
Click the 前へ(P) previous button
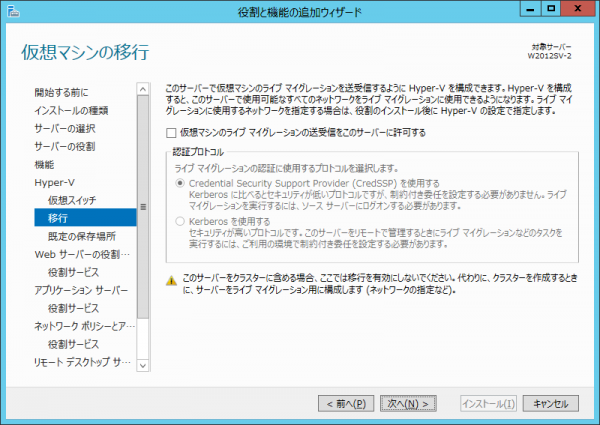click(347, 403)
